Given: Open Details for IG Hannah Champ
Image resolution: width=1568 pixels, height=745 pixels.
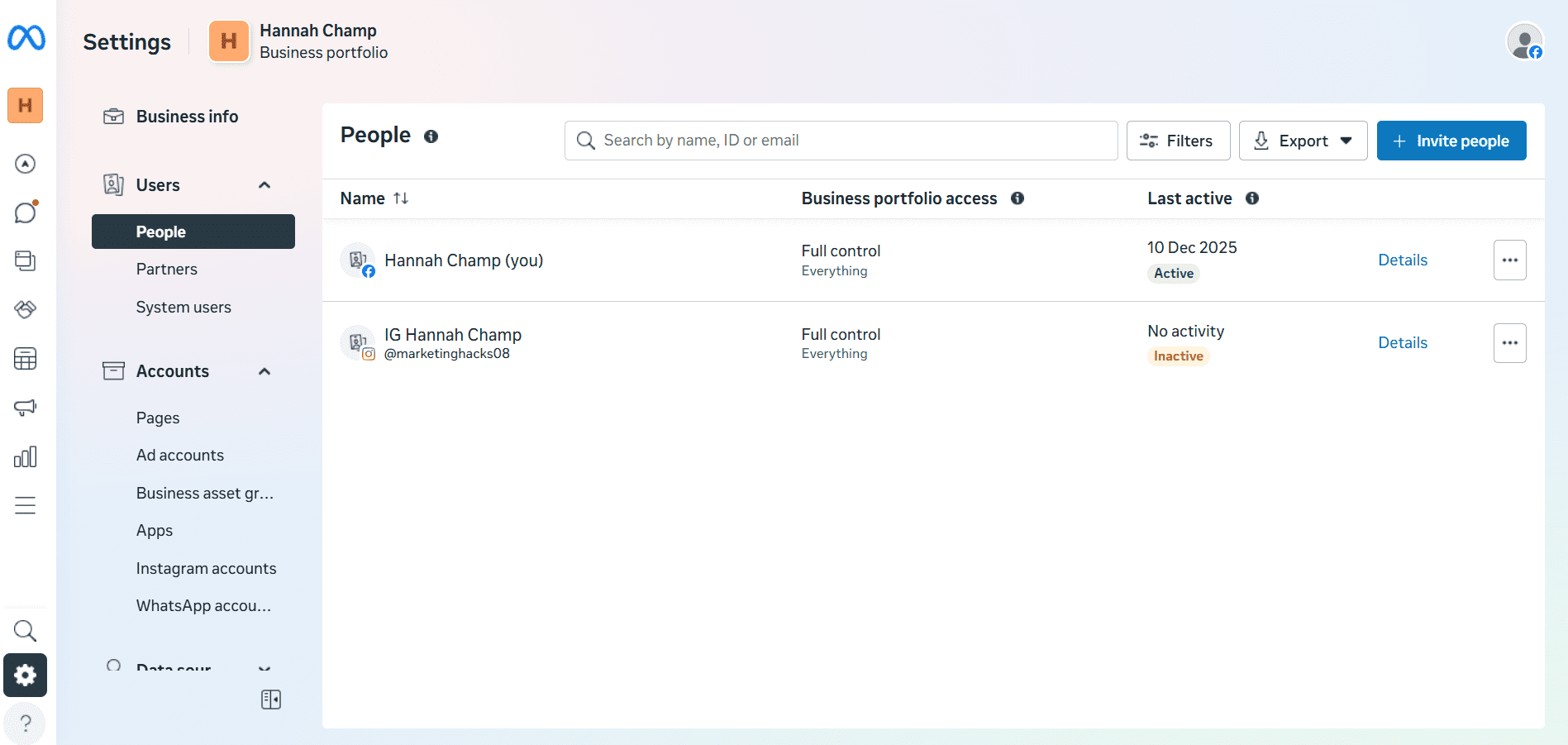Looking at the screenshot, I should click(x=1402, y=342).
